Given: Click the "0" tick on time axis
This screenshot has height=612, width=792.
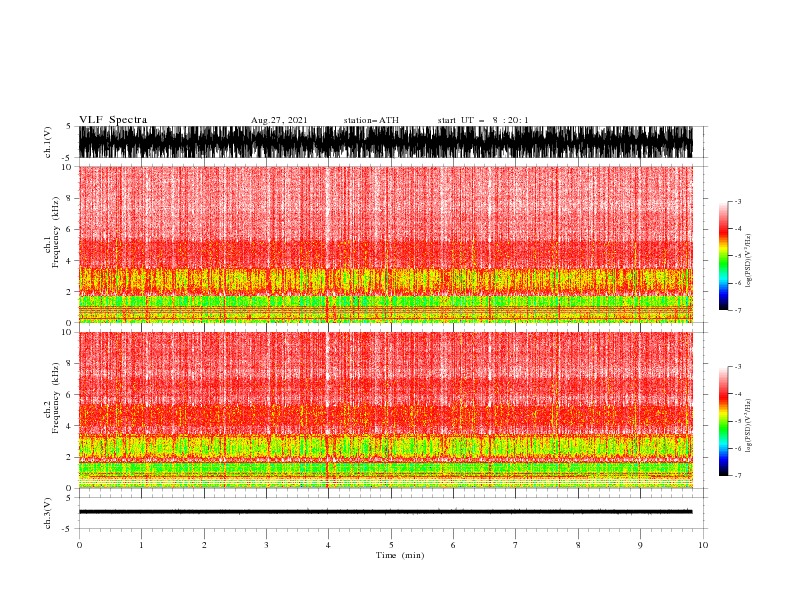Looking at the screenshot, I should [79, 545].
